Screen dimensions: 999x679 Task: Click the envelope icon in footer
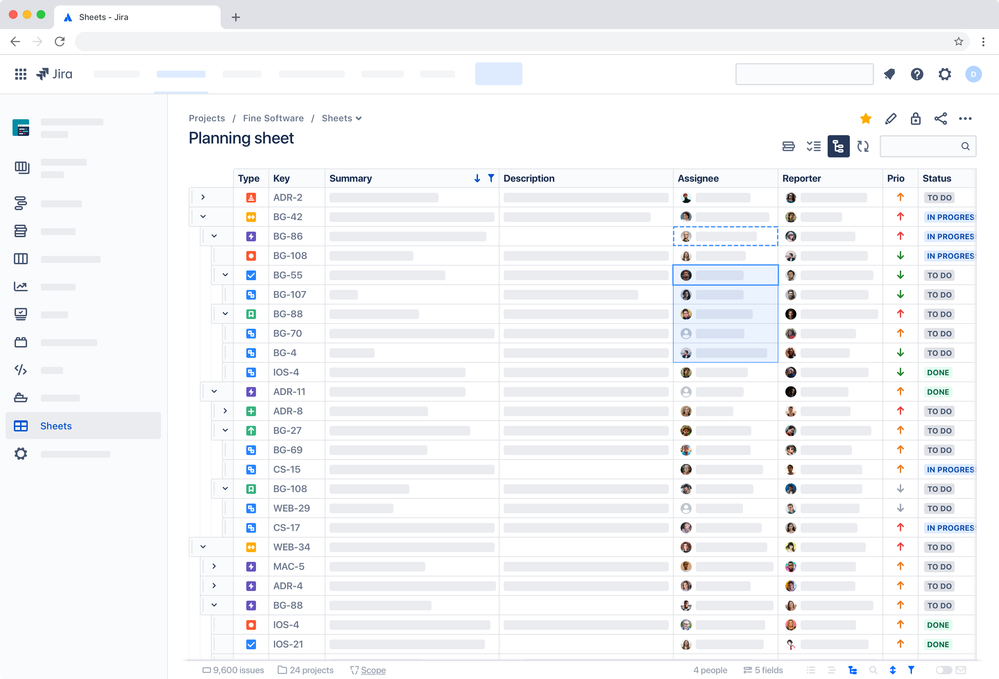pos(961,670)
